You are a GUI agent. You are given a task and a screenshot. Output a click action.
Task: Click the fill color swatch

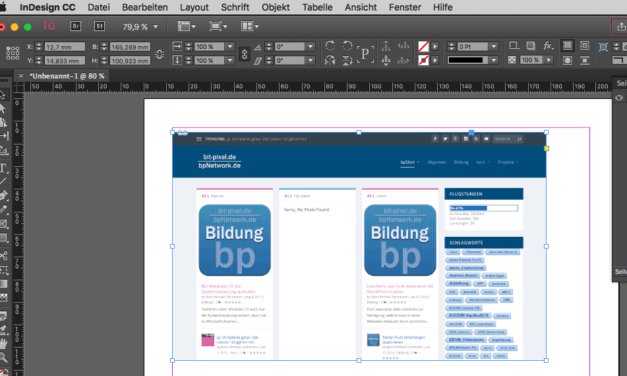click(423, 46)
